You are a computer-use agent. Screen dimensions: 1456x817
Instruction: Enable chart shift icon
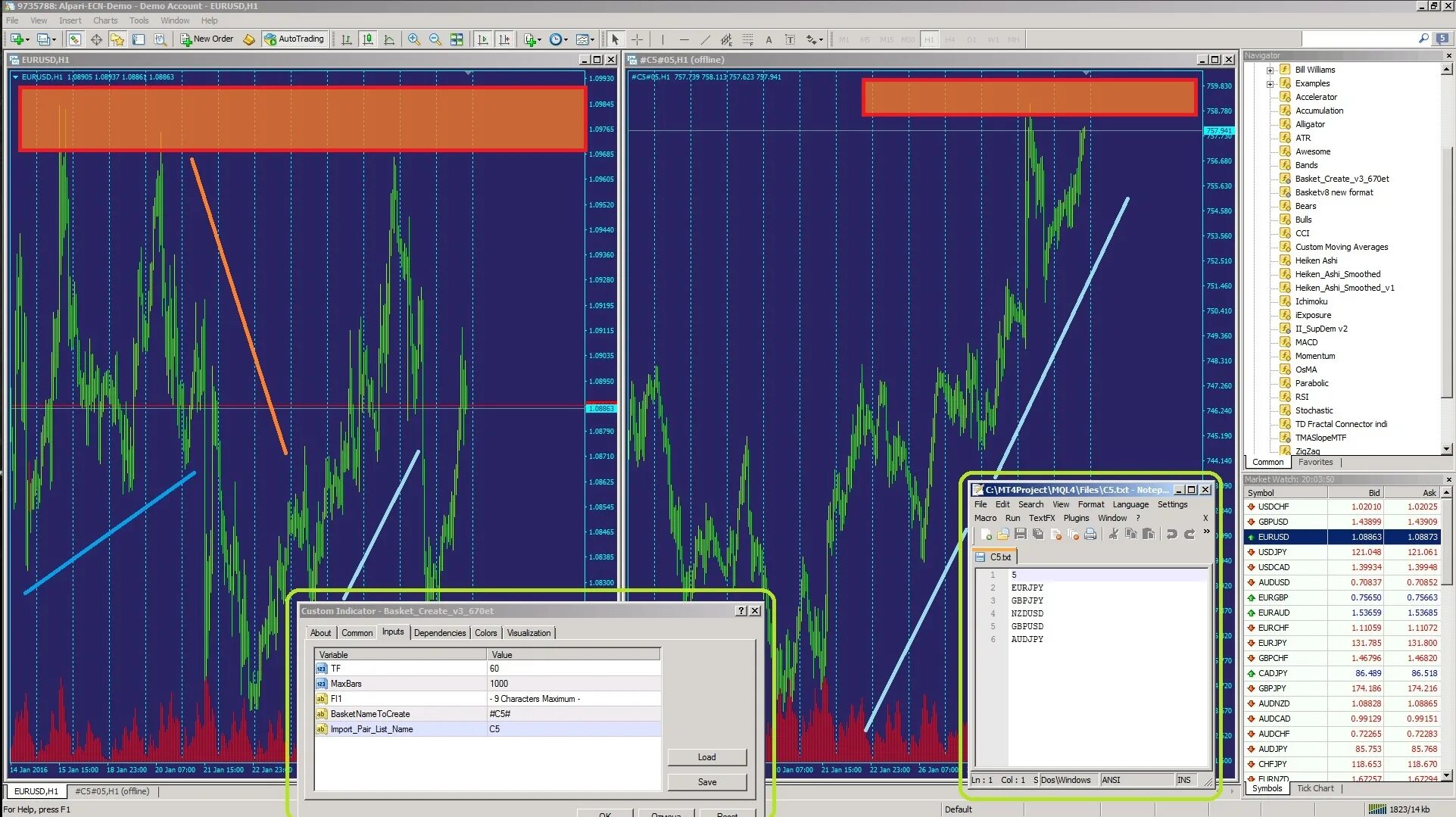coord(504,39)
